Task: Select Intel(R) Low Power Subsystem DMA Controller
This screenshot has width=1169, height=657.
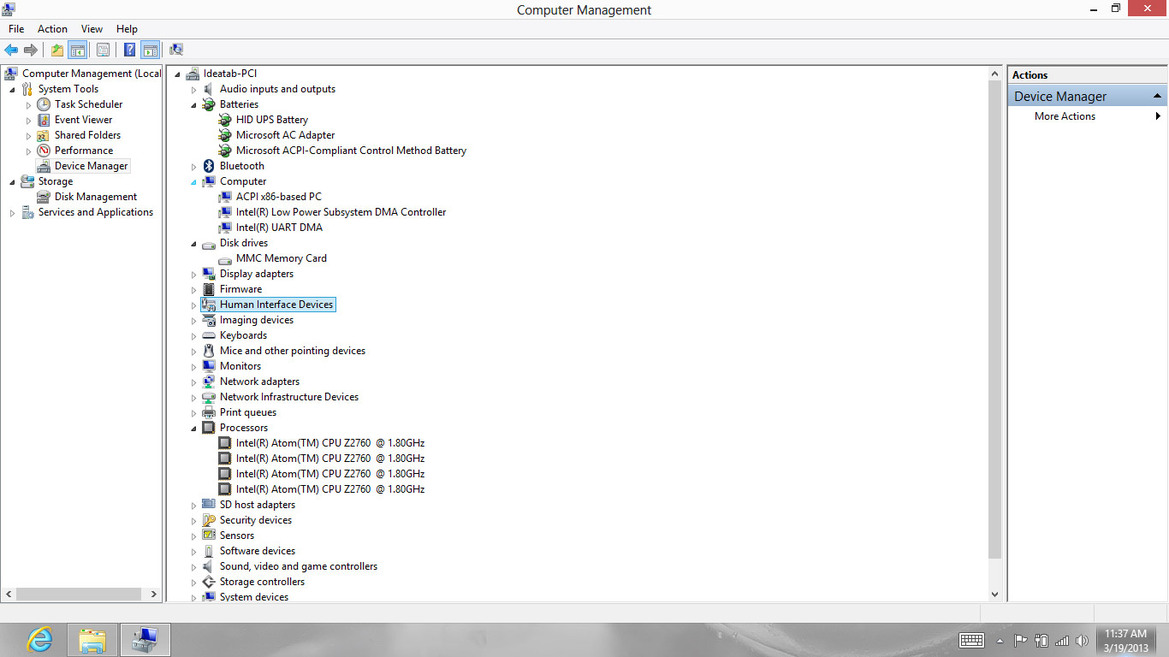Action: 341,213
